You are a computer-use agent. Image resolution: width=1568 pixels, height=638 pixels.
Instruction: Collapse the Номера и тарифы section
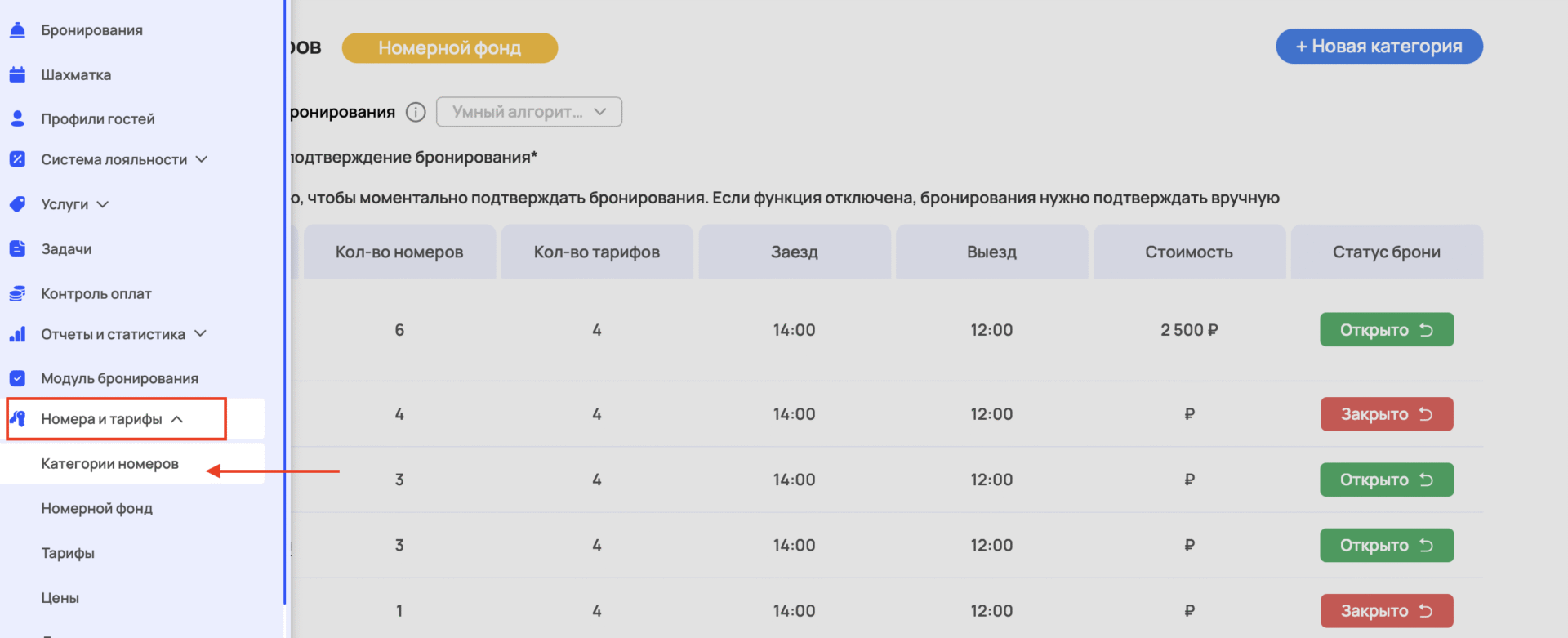coord(177,419)
